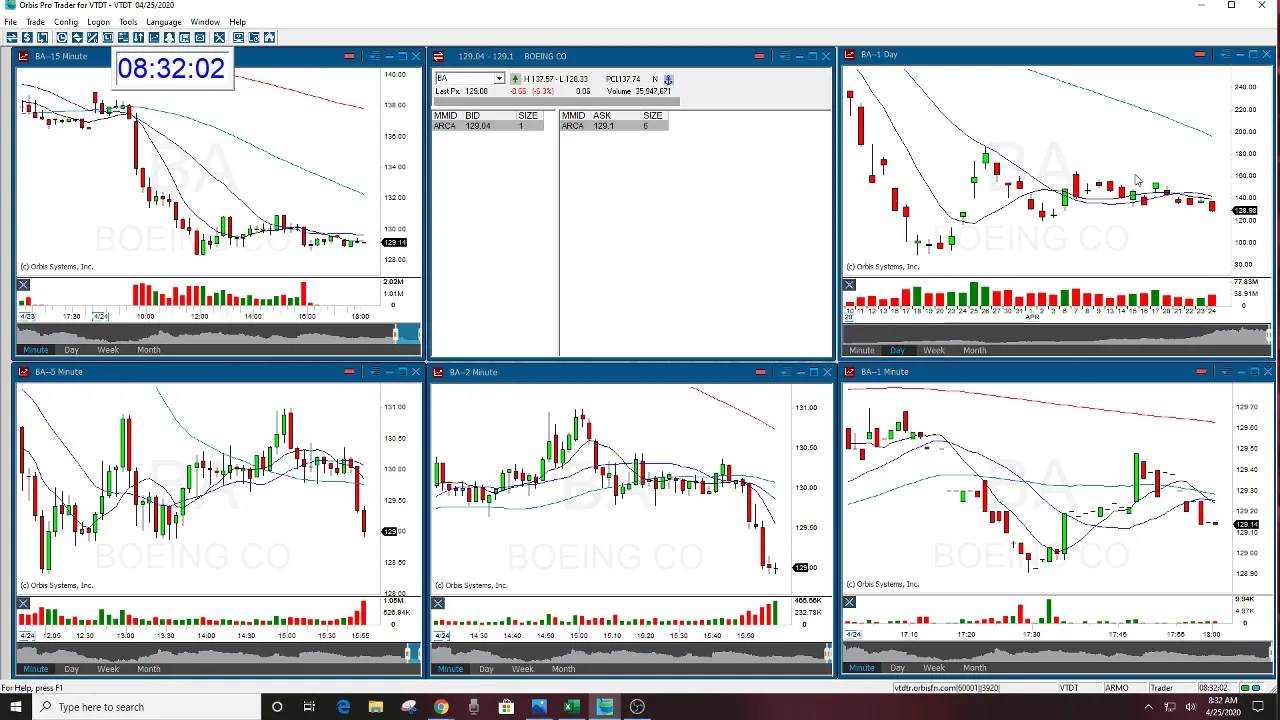Open the Windows Start menu

15,707
